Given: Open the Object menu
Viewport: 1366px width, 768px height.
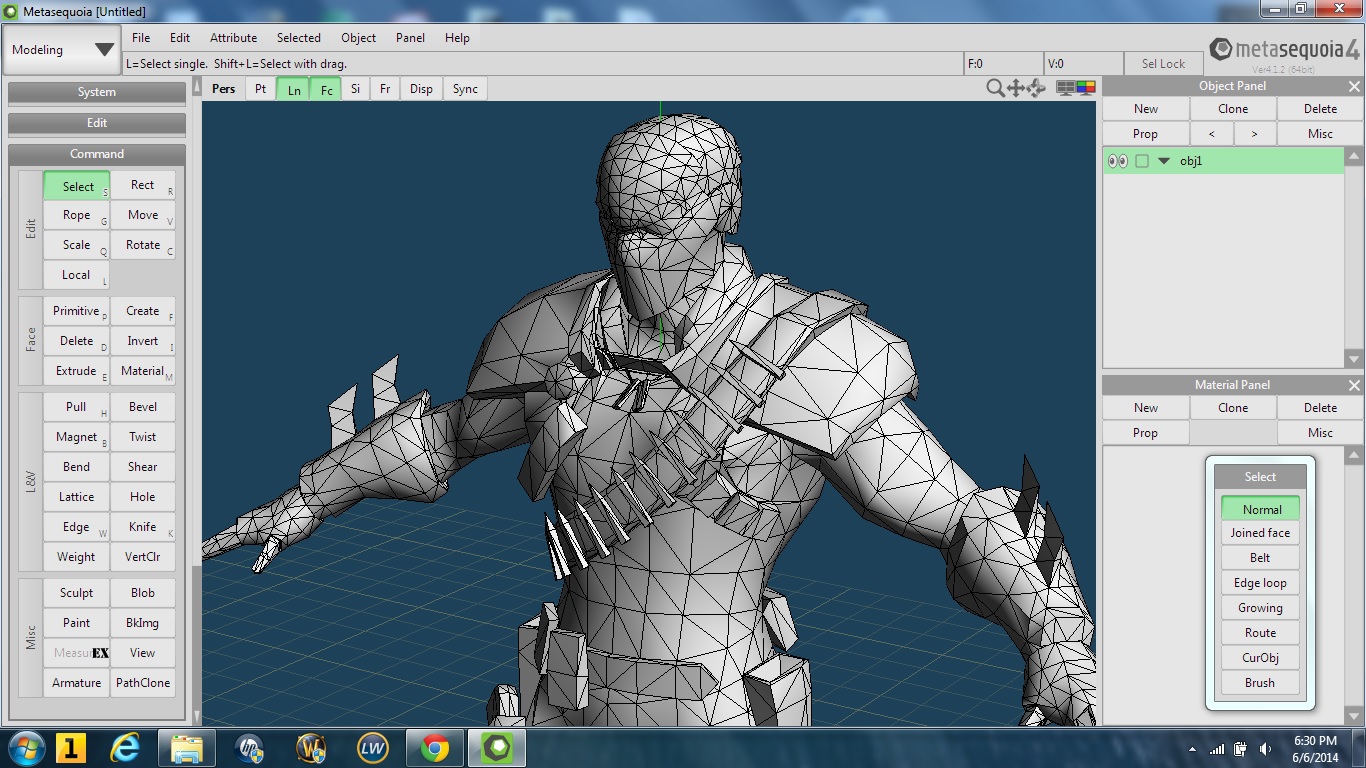Looking at the screenshot, I should [x=358, y=38].
